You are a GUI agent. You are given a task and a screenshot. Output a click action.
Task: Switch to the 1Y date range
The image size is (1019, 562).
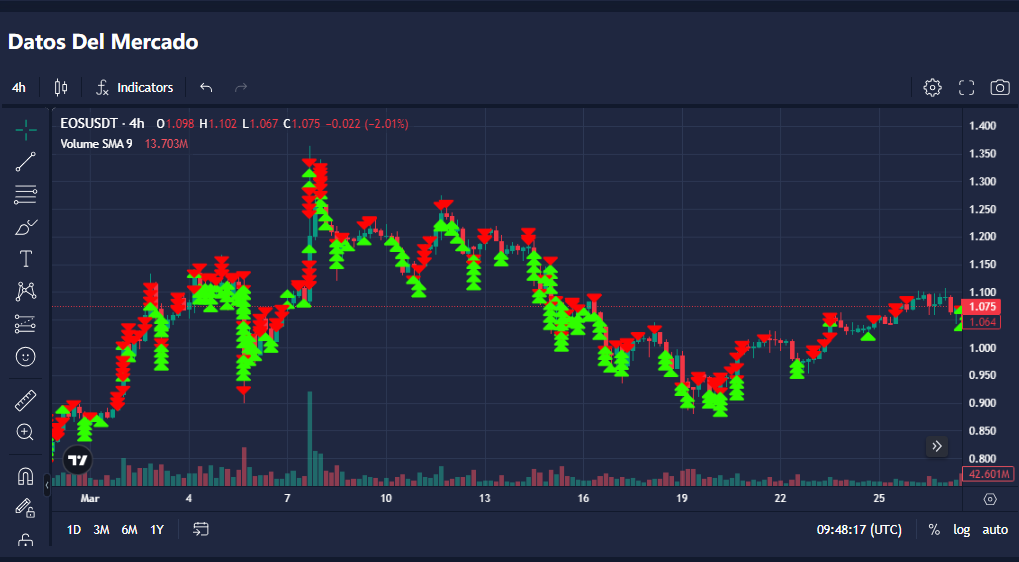[157, 529]
